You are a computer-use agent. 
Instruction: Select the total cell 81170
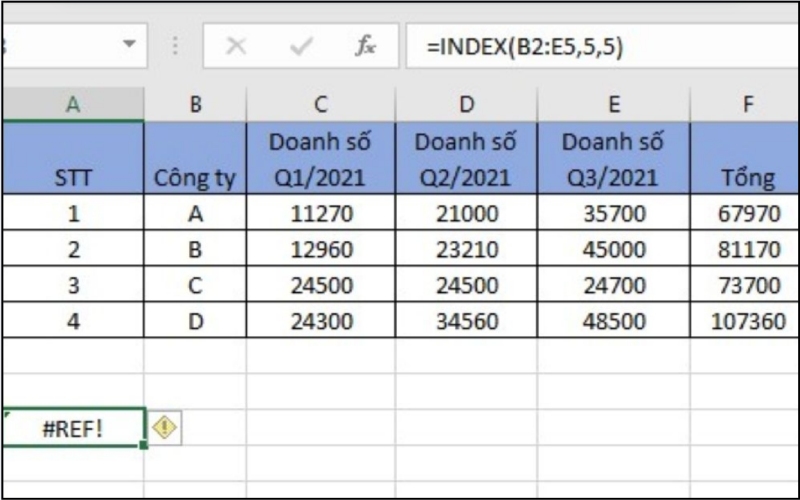745,248
